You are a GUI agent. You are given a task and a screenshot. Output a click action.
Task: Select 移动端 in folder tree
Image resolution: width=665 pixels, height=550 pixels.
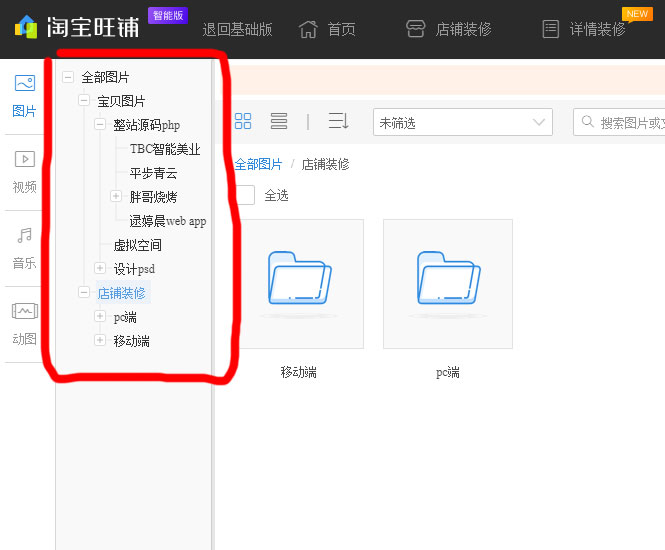131,341
